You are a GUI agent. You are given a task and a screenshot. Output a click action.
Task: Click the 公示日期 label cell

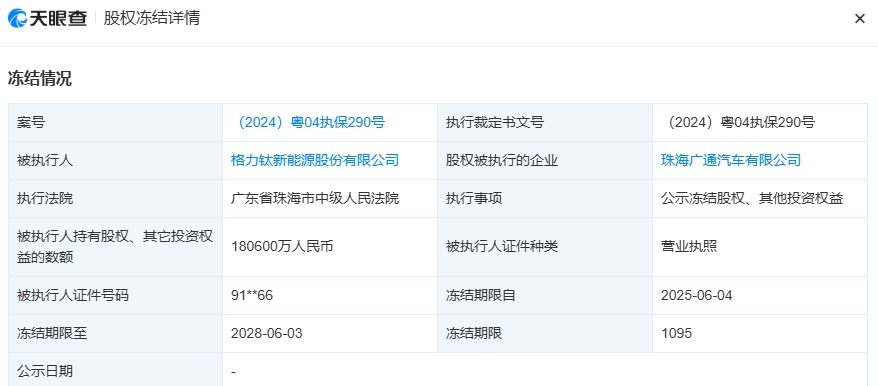[x=115, y=370]
